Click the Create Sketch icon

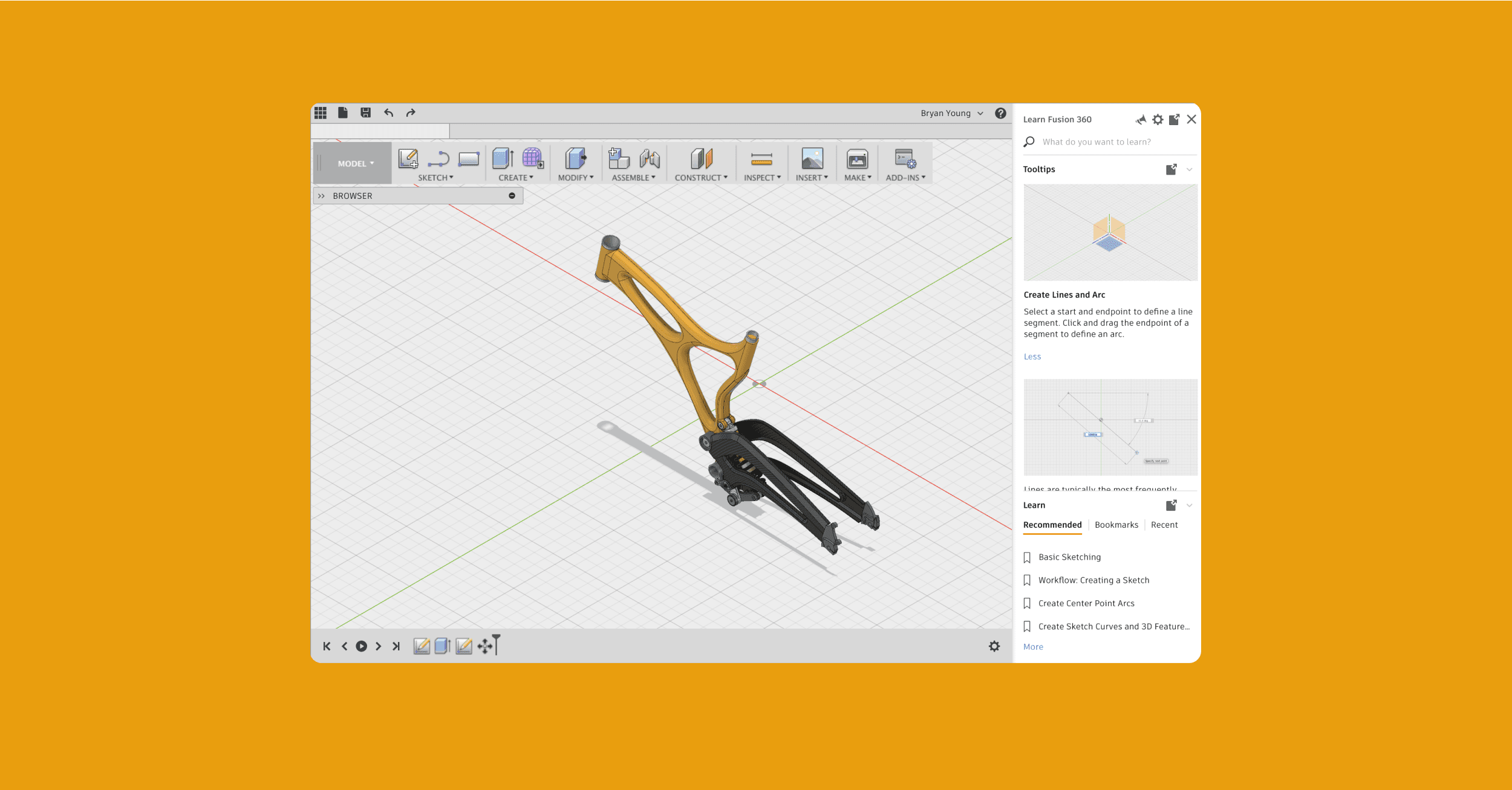coord(408,159)
